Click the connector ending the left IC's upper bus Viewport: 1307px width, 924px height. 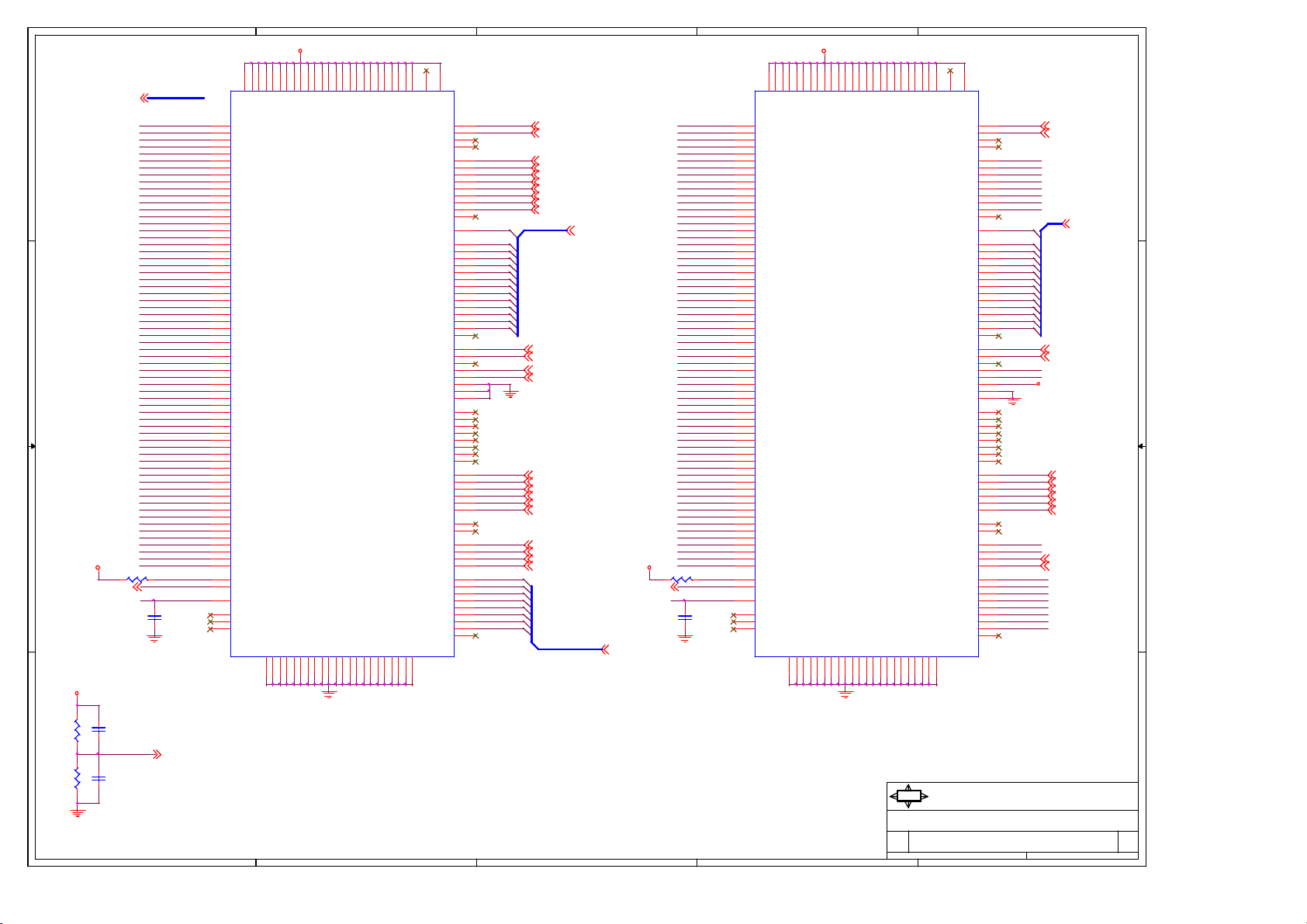(571, 231)
